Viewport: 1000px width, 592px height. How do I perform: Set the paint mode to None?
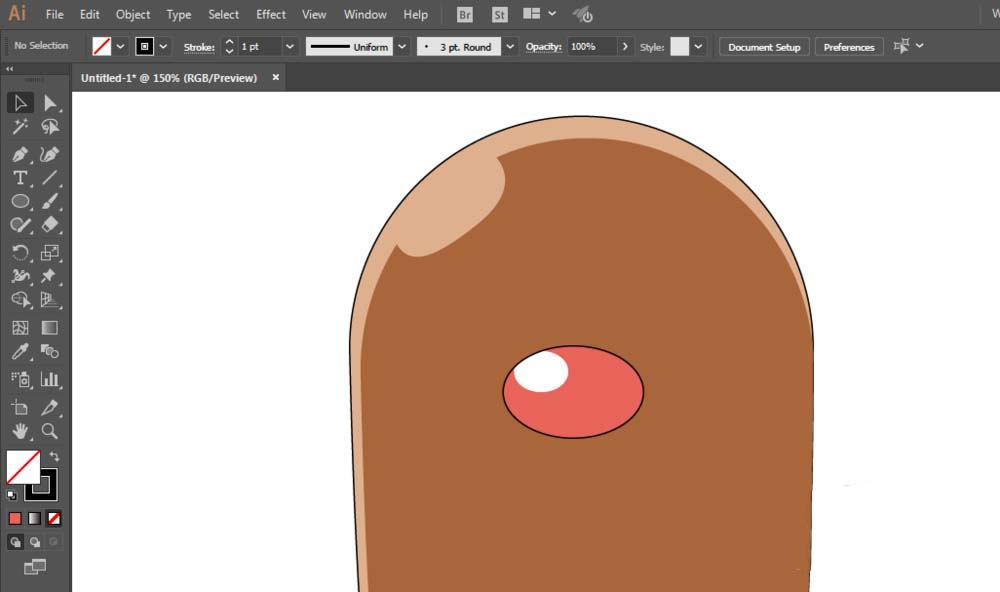pyautogui.click(x=54, y=518)
